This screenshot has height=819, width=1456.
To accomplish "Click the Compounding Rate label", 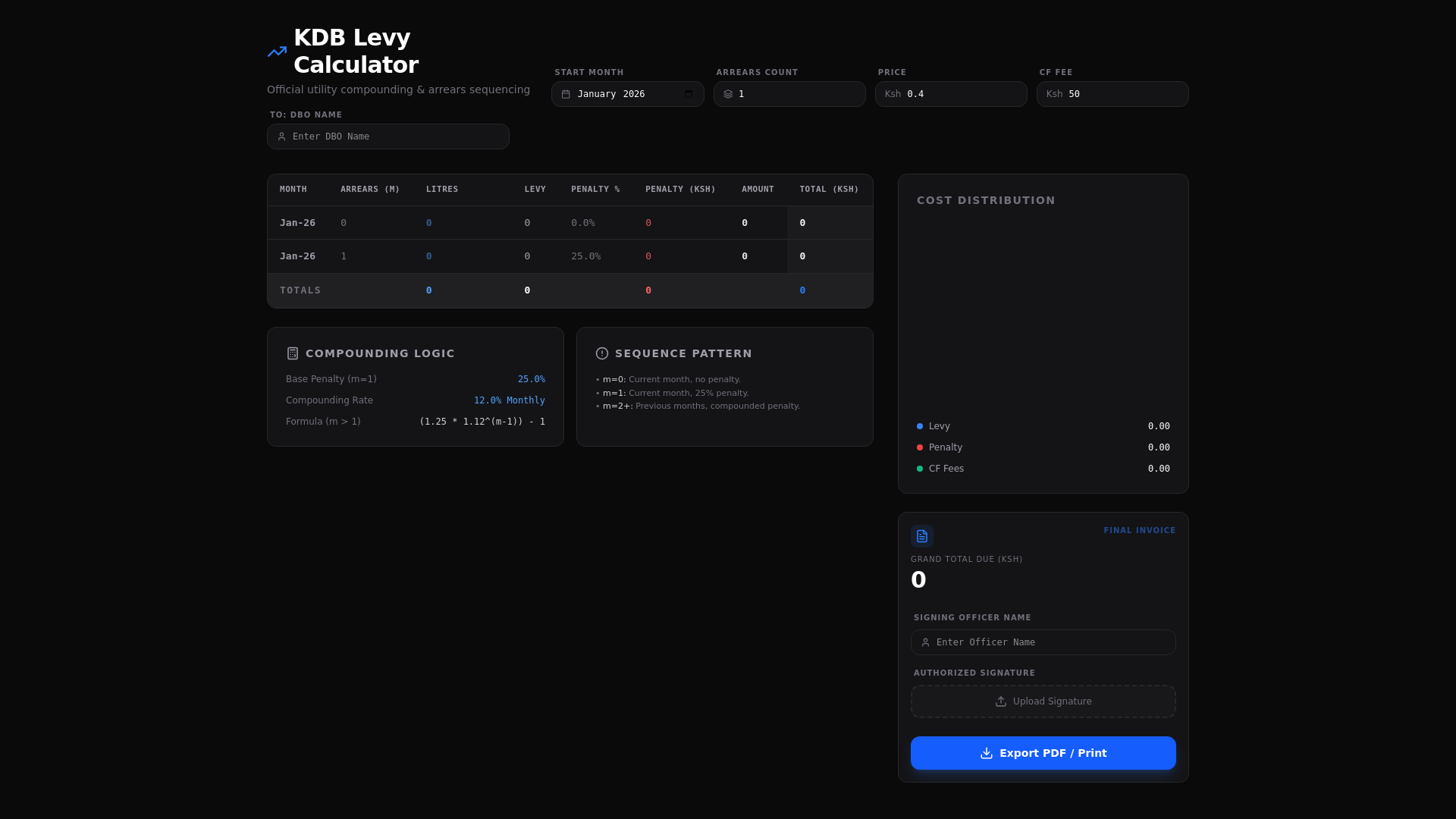I will [329, 400].
